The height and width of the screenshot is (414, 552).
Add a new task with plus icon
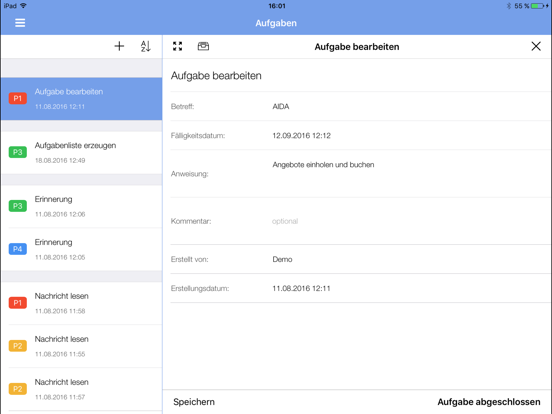tap(119, 46)
